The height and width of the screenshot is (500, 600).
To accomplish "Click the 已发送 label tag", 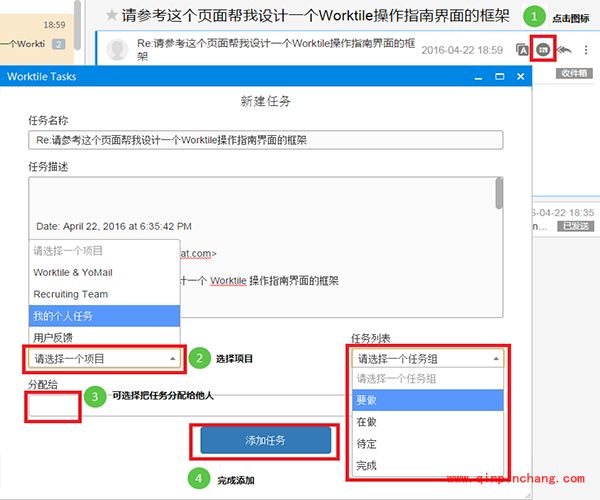I will pos(576,226).
